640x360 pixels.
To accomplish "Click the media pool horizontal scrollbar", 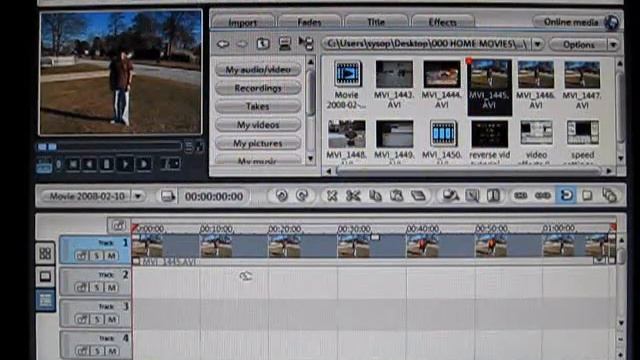I will [x=469, y=171].
